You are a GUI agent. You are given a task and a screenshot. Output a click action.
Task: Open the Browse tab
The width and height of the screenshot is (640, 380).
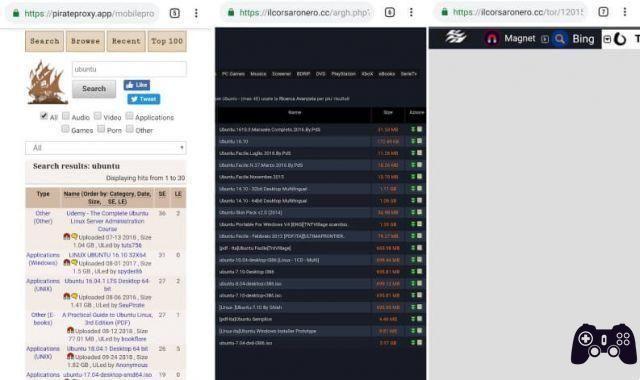coord(85,41)
